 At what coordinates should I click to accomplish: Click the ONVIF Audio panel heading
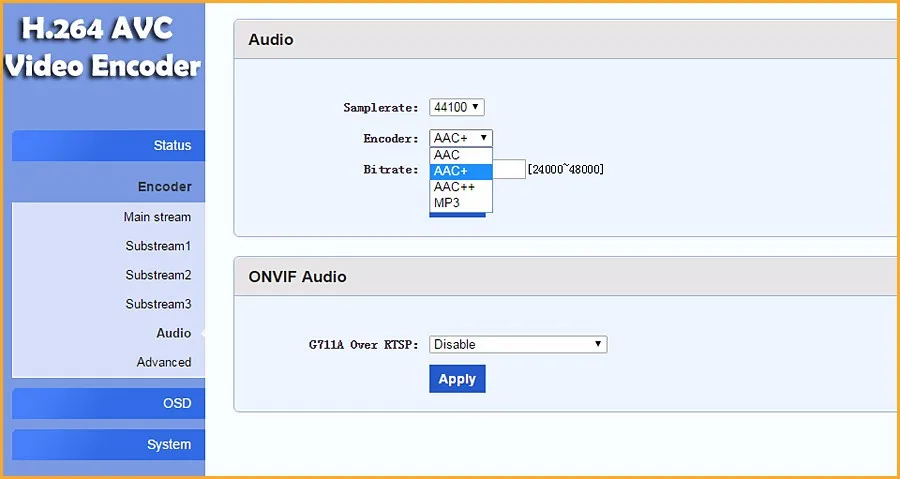click(297, 277)
